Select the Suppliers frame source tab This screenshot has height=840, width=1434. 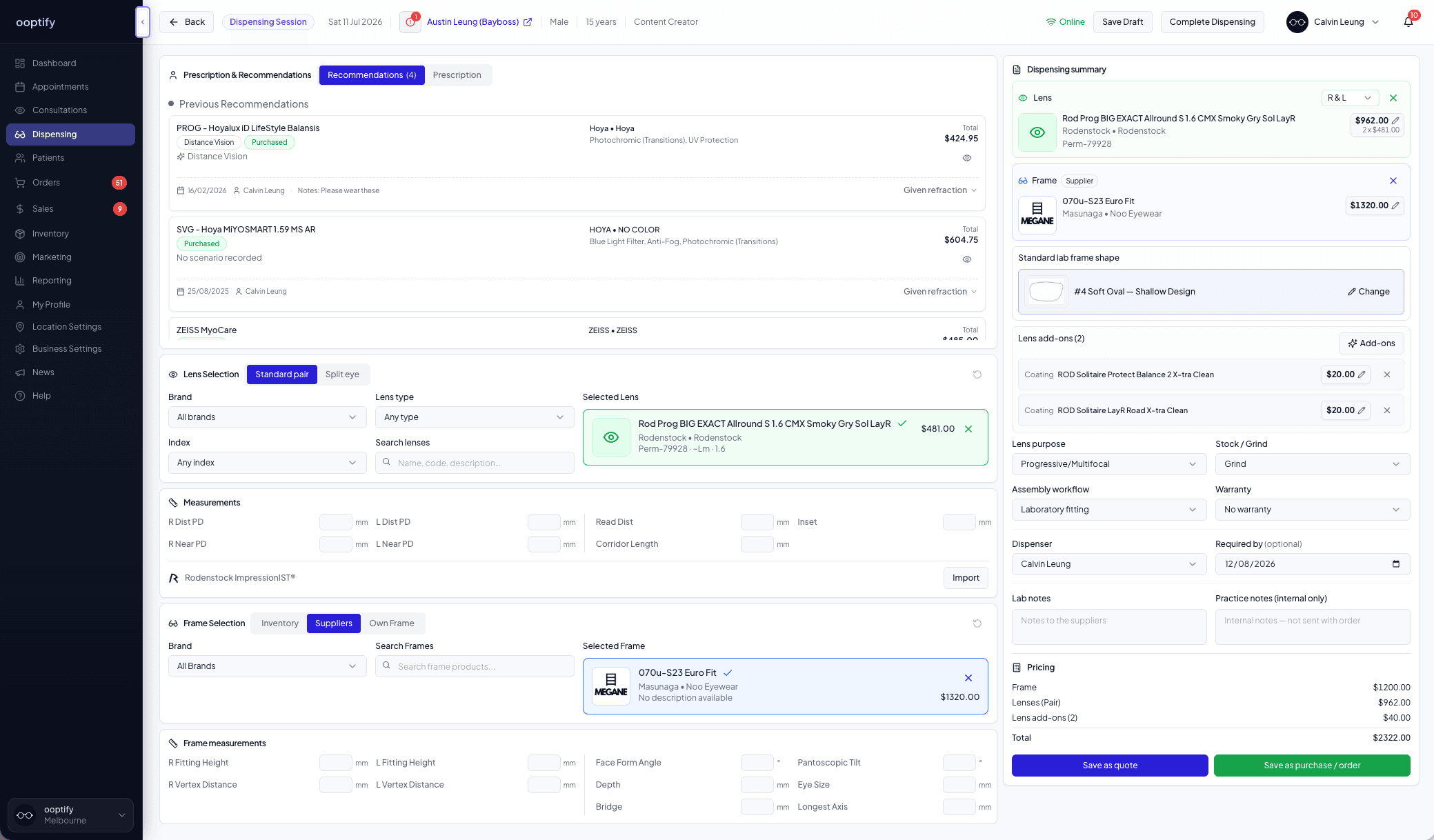[x=334, y=623]
